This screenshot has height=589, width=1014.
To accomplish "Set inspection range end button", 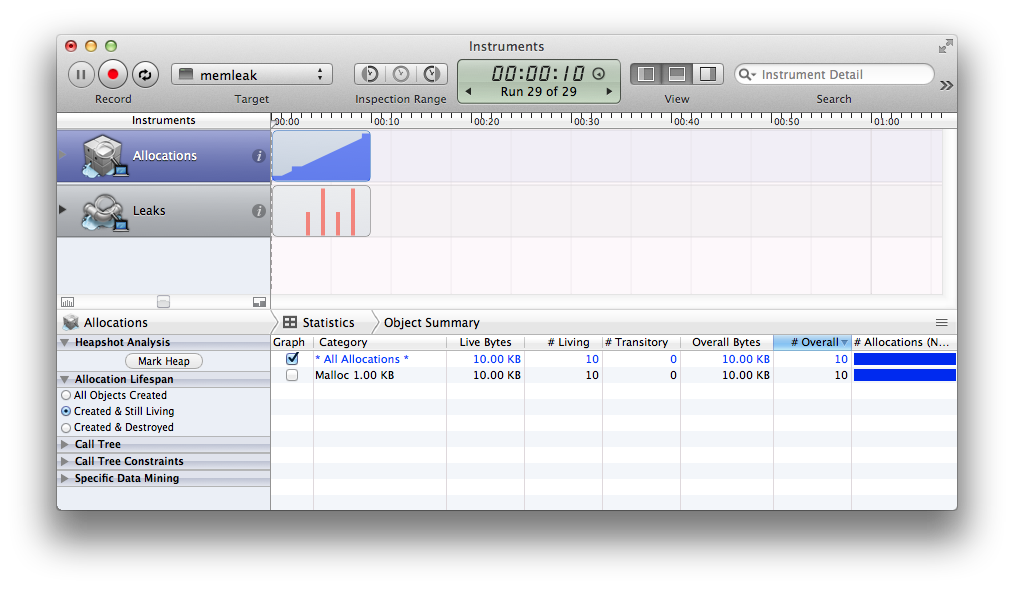I will click(432, 74).
